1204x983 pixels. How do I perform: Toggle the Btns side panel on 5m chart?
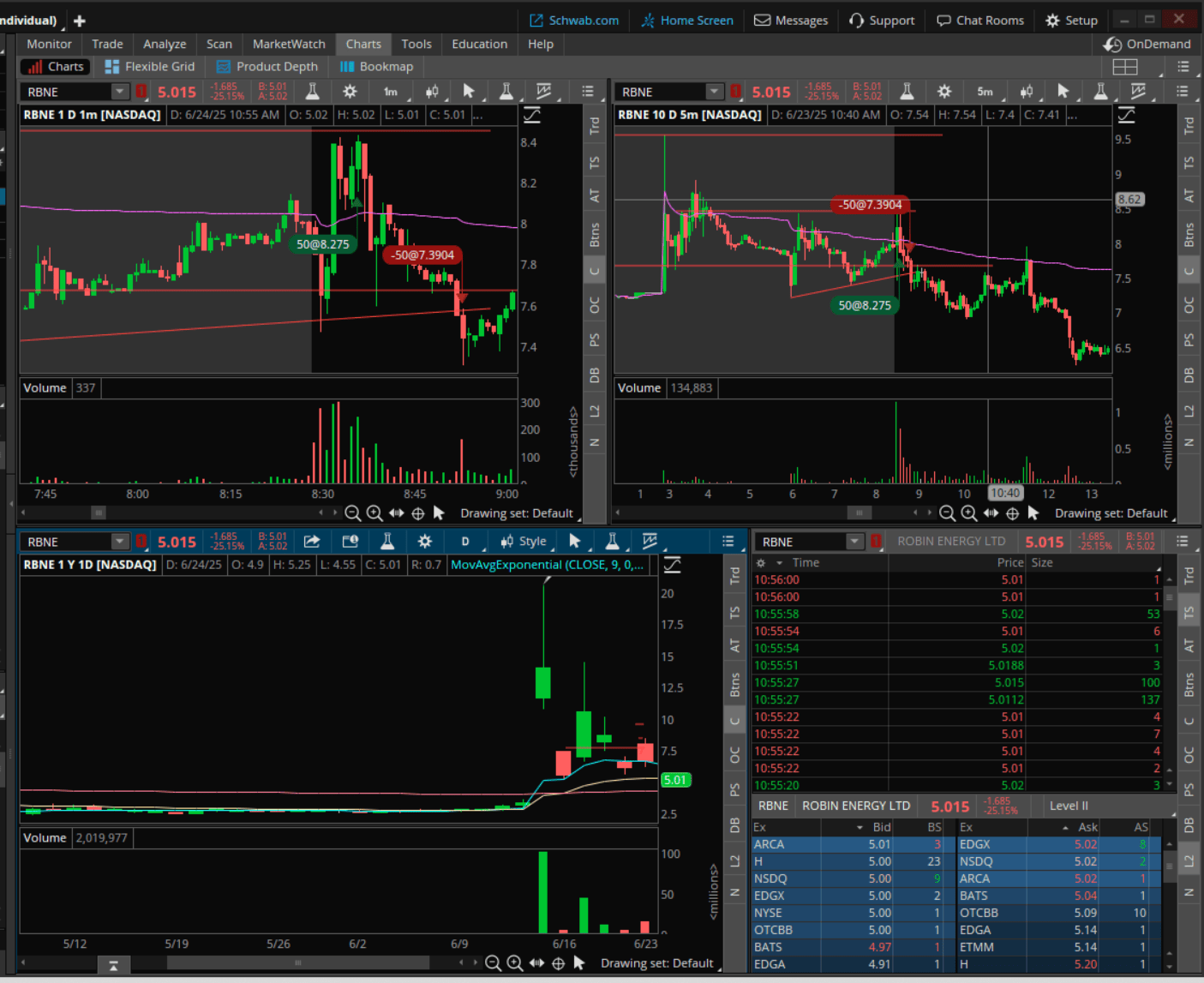pos(1189,234)
